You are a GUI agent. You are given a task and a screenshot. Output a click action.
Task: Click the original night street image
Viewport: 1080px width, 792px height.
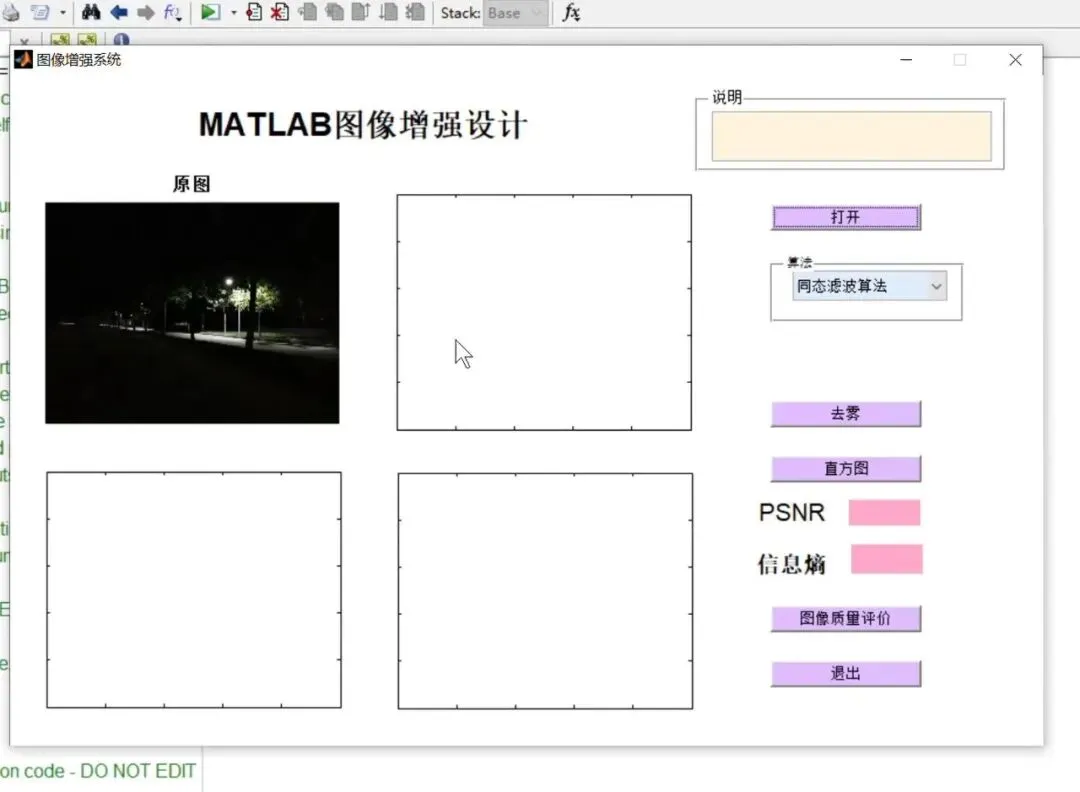tap(192, 313)
